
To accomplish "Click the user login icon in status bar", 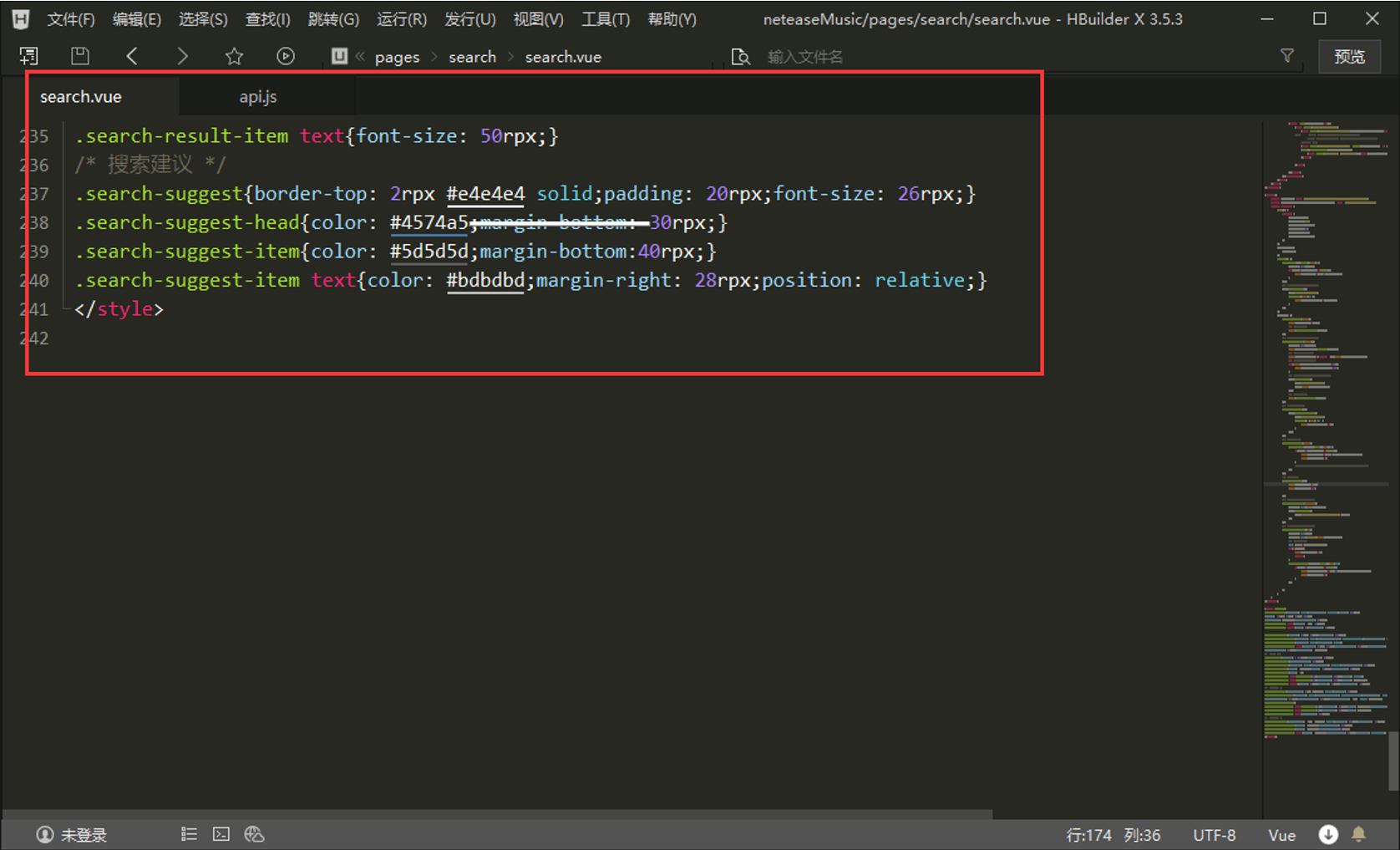I will pos(45,834).
